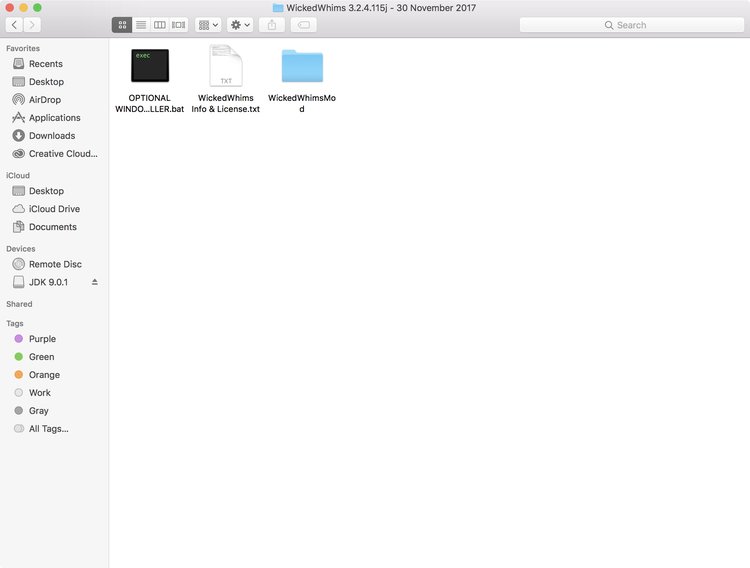
Task: Switch to icon view
Action: pos(122,25)
